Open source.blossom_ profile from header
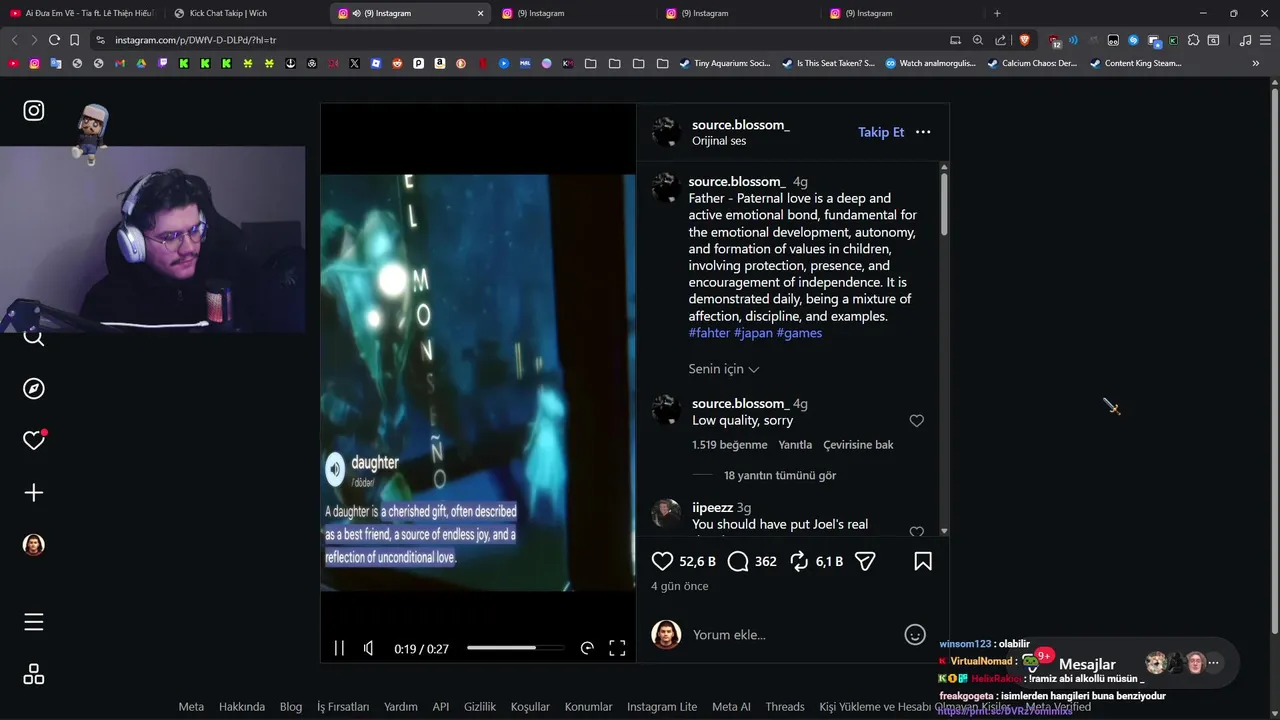Viewport: 1280px width, 720px height. (741, 125)
